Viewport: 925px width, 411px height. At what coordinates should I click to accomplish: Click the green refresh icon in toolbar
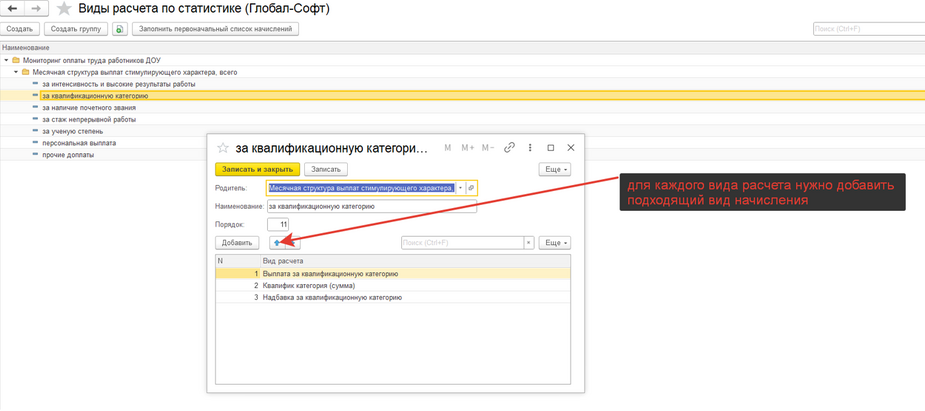(119, 29)
